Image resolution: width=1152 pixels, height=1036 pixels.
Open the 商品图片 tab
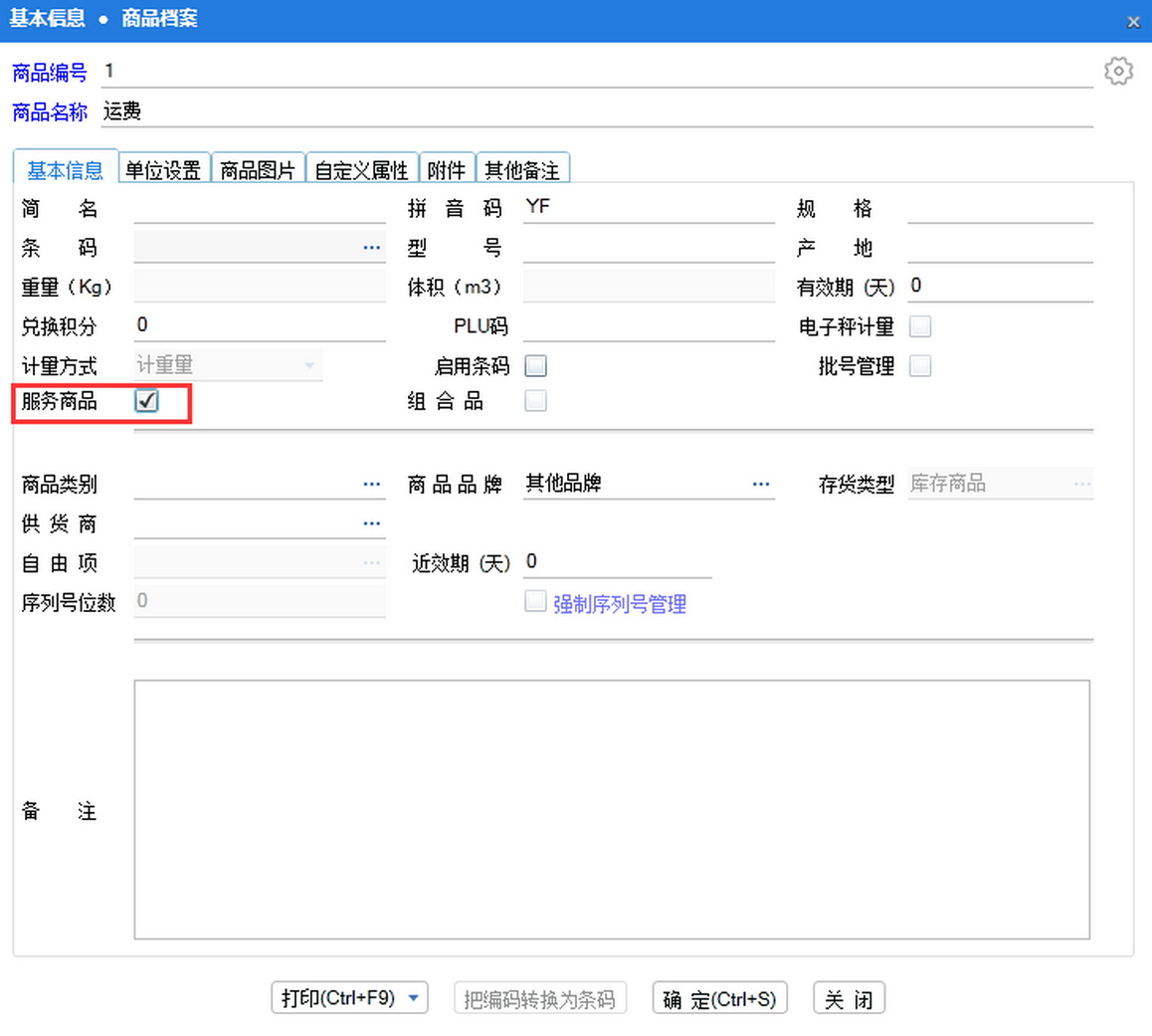pos(258,170)
